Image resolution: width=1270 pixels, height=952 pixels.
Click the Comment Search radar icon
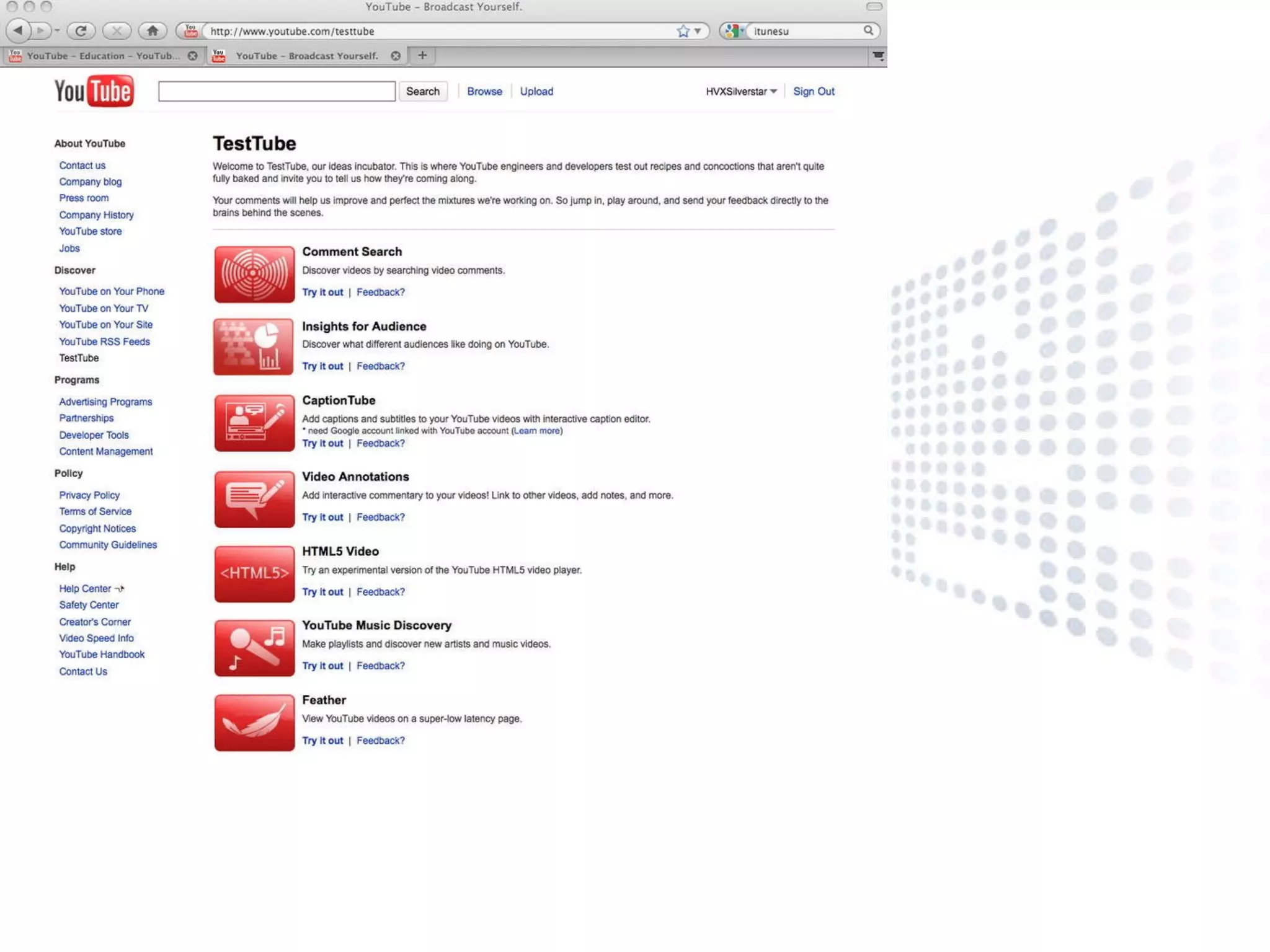254,274
